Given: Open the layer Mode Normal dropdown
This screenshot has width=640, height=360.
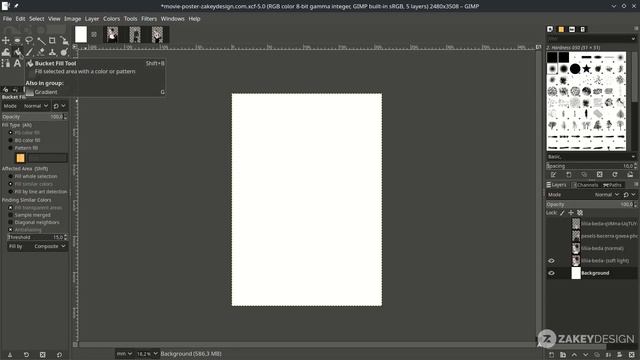Looking at the screenshot, I should point(607,195).
